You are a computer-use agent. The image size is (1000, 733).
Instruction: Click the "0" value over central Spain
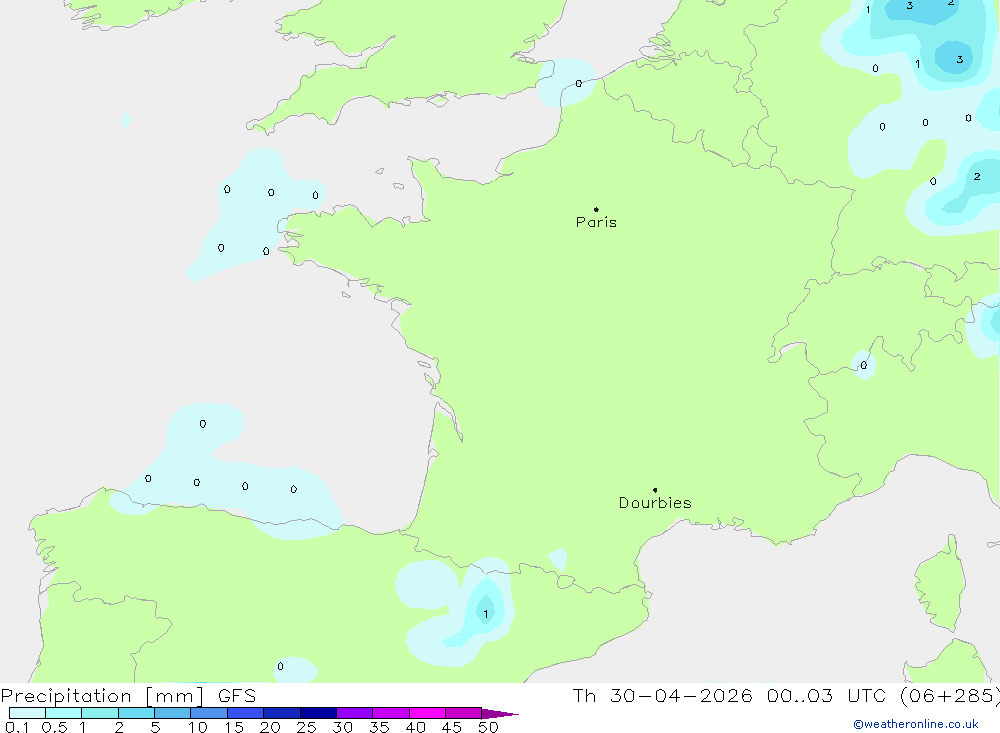[x=280, y=666]
